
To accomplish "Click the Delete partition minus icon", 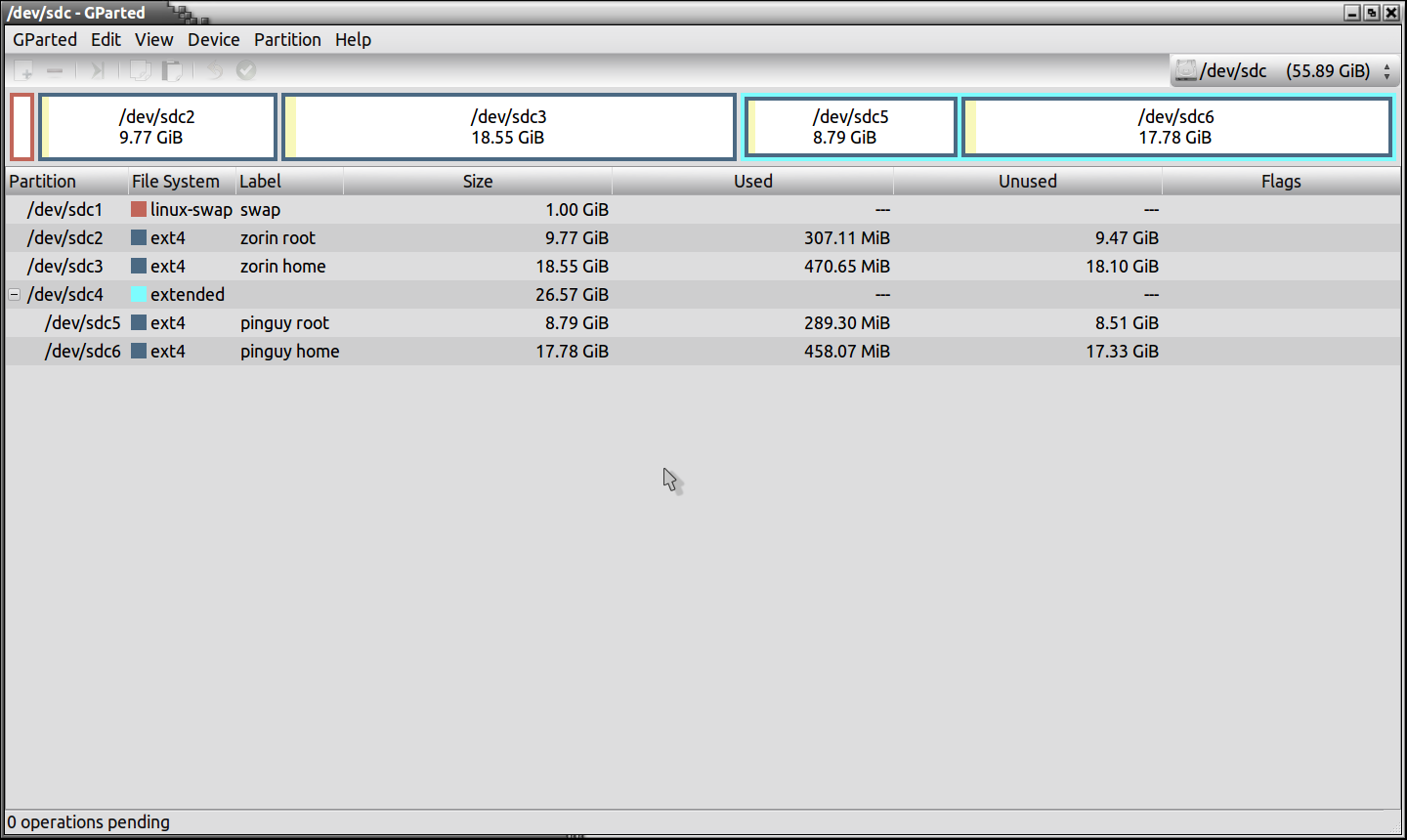I will (x=55, y=70).
